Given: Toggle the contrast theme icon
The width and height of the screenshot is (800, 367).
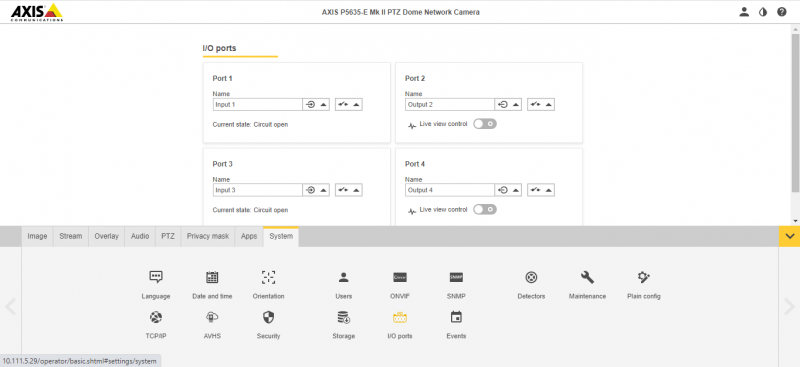Looking at the screenshot, I should [x=763, y=12].
